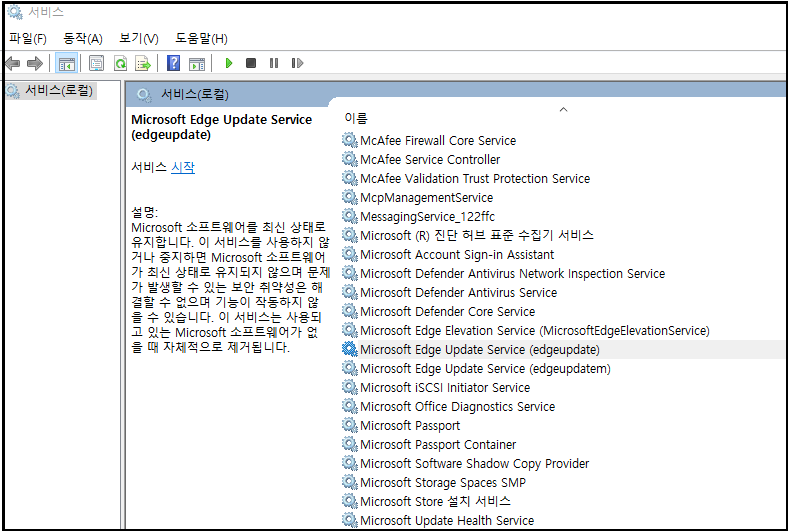Select the Microsoft Passport row
The height and width of the screenshot is (531, 788).
tap(410, 426)
